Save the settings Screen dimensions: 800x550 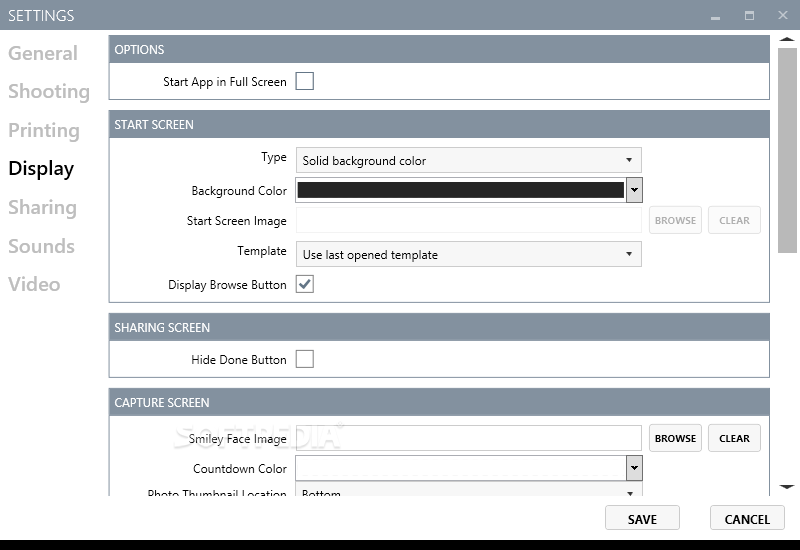[x=642, y=519]
